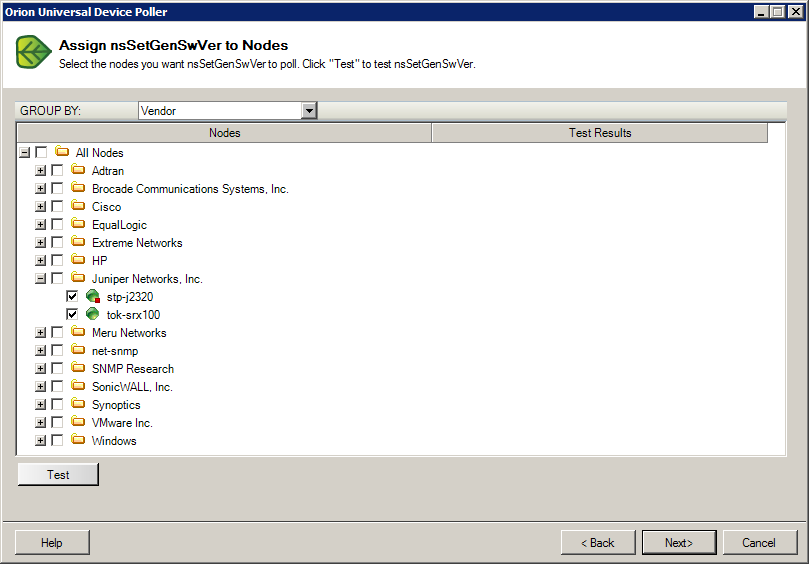
Task: Open the Group By Vendor dropdown
Action: click(309, 110)
